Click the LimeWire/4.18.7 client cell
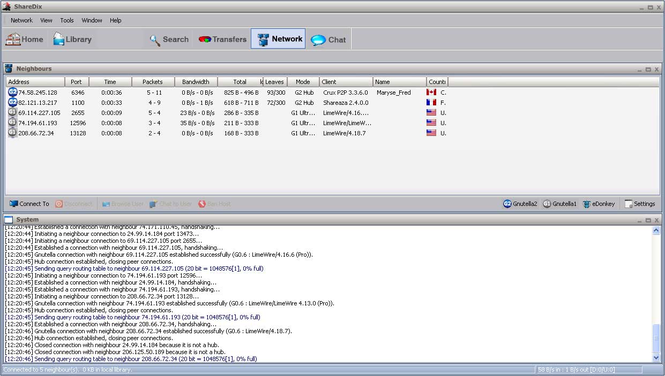 [344, 133]
